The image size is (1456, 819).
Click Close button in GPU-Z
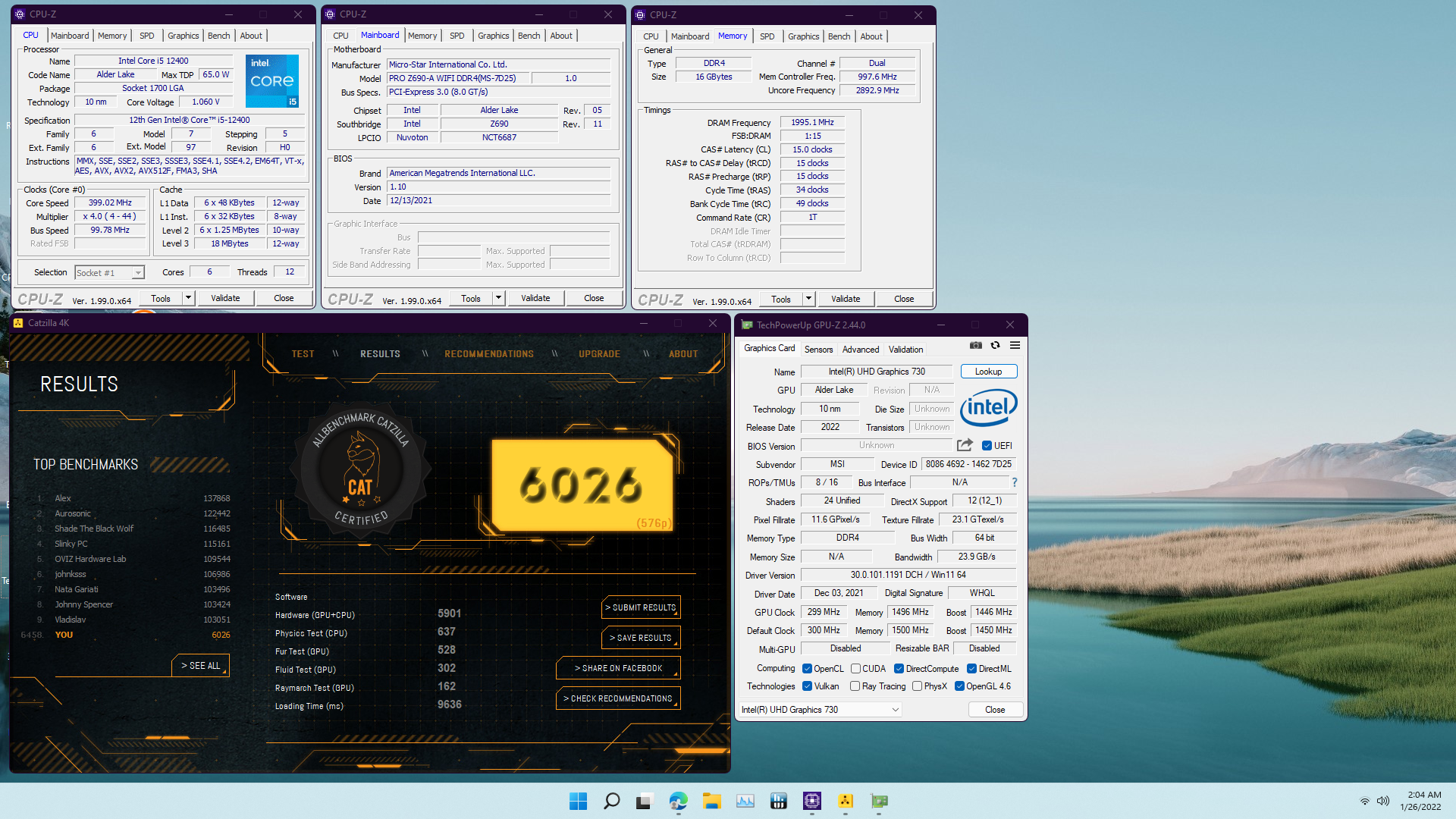(x=995, y=710)
